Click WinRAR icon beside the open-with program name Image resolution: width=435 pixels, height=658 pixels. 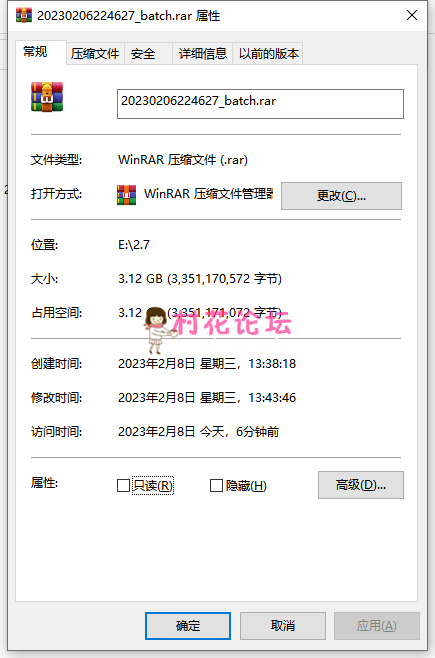(x=126, y=195)
